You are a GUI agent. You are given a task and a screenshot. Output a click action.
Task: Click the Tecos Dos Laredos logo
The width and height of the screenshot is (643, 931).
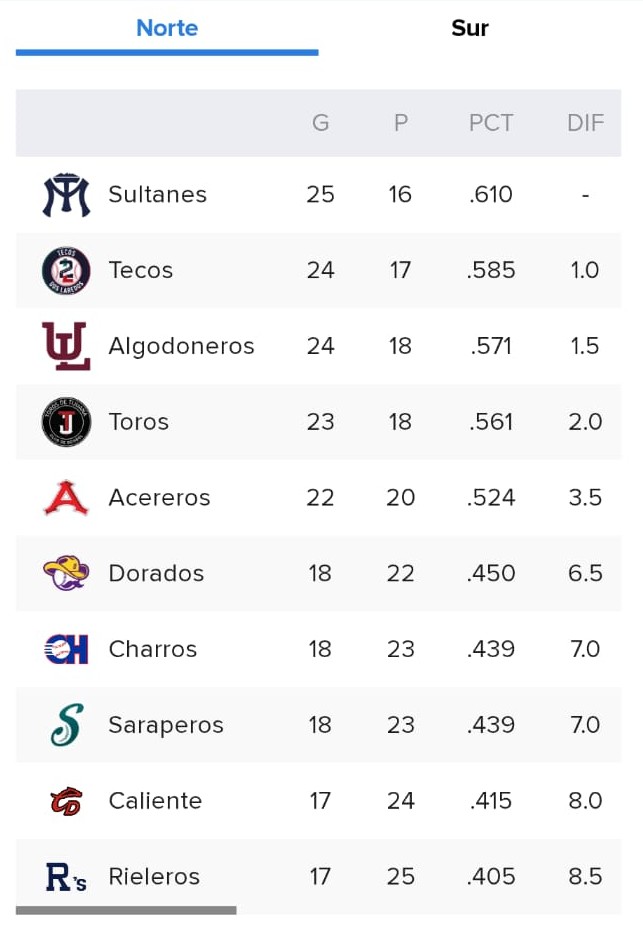(x=66, y=271)
